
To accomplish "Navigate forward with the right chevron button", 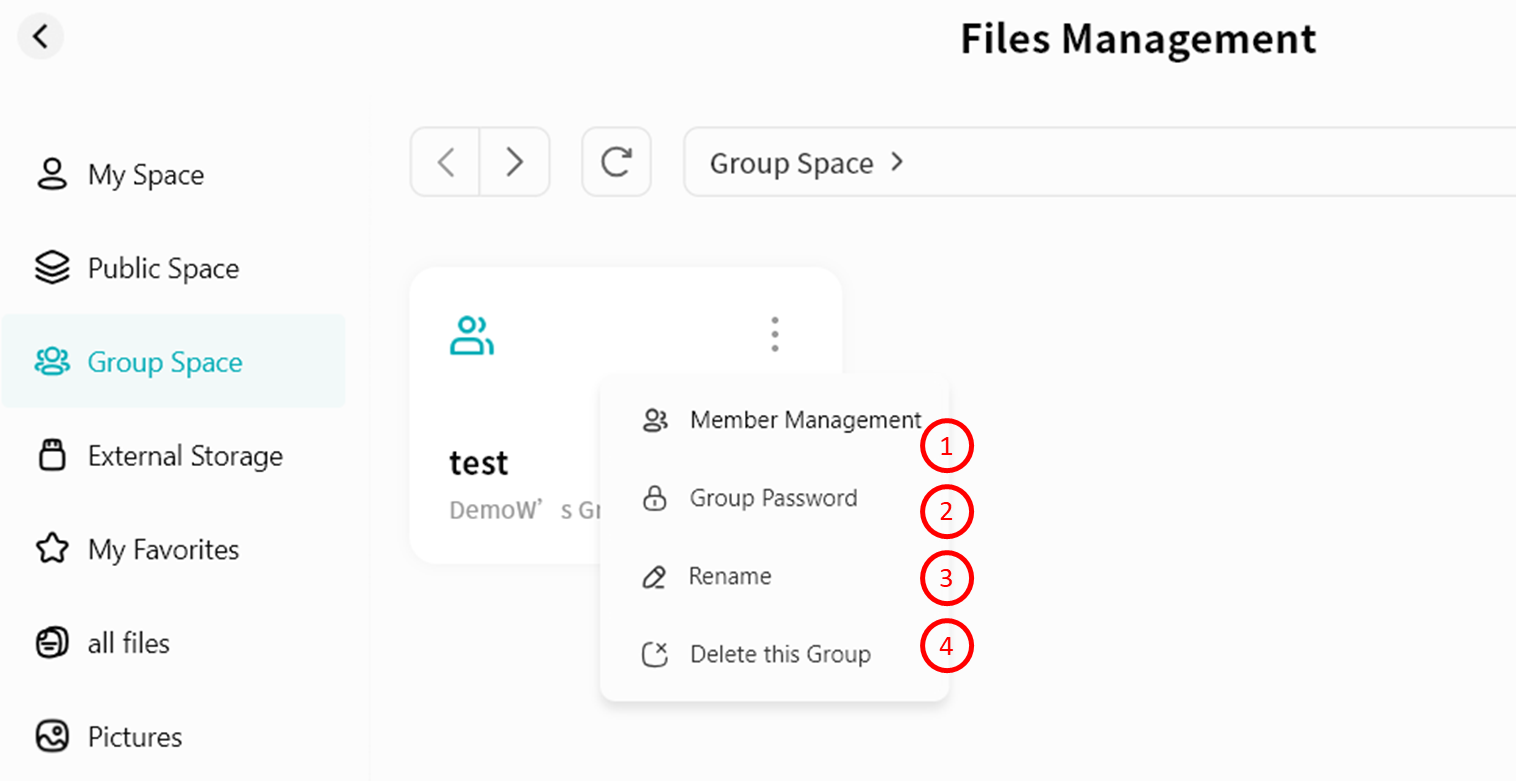I will click(515, 162).
